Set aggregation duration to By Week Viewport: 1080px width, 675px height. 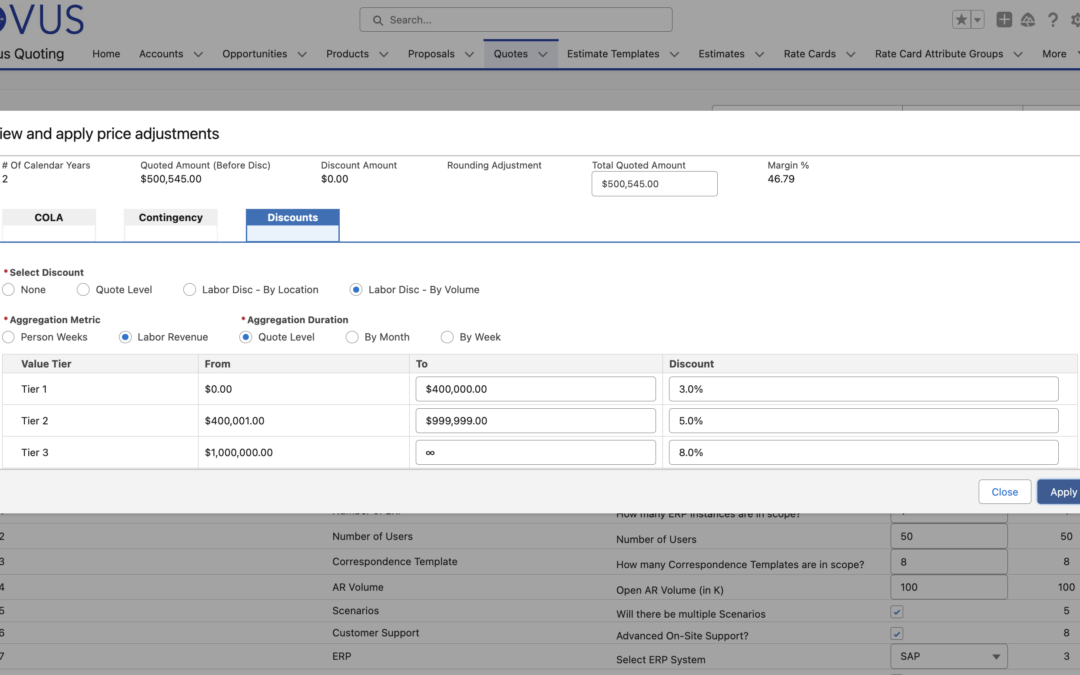point(447,337)
